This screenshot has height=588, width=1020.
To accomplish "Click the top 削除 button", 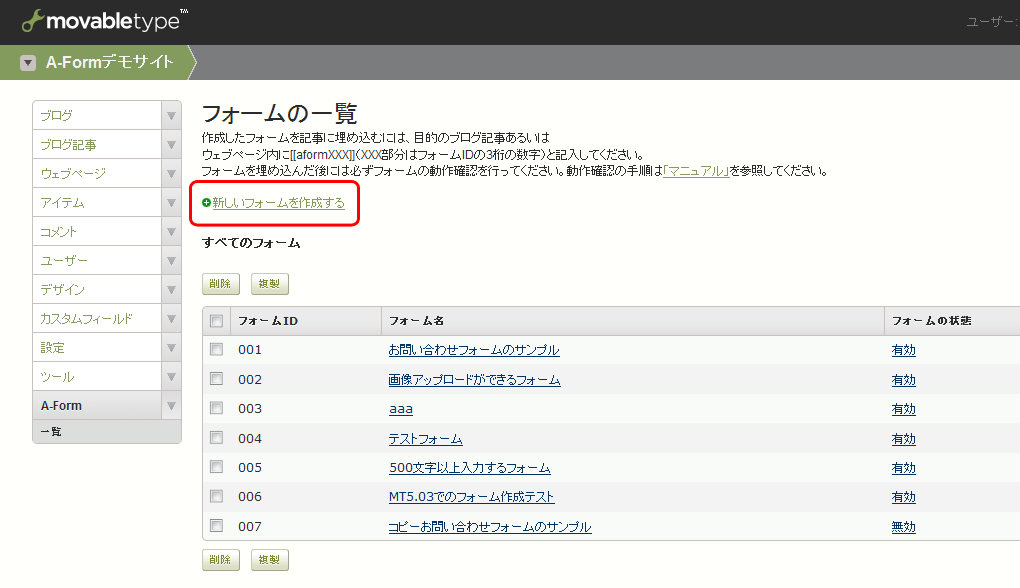I will click(220, 283).
